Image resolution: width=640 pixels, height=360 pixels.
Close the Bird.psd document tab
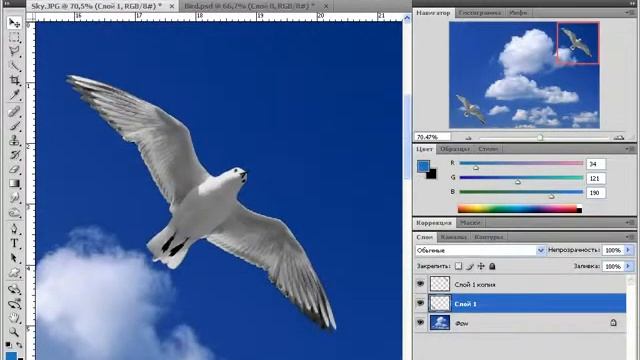coord(326,6)
